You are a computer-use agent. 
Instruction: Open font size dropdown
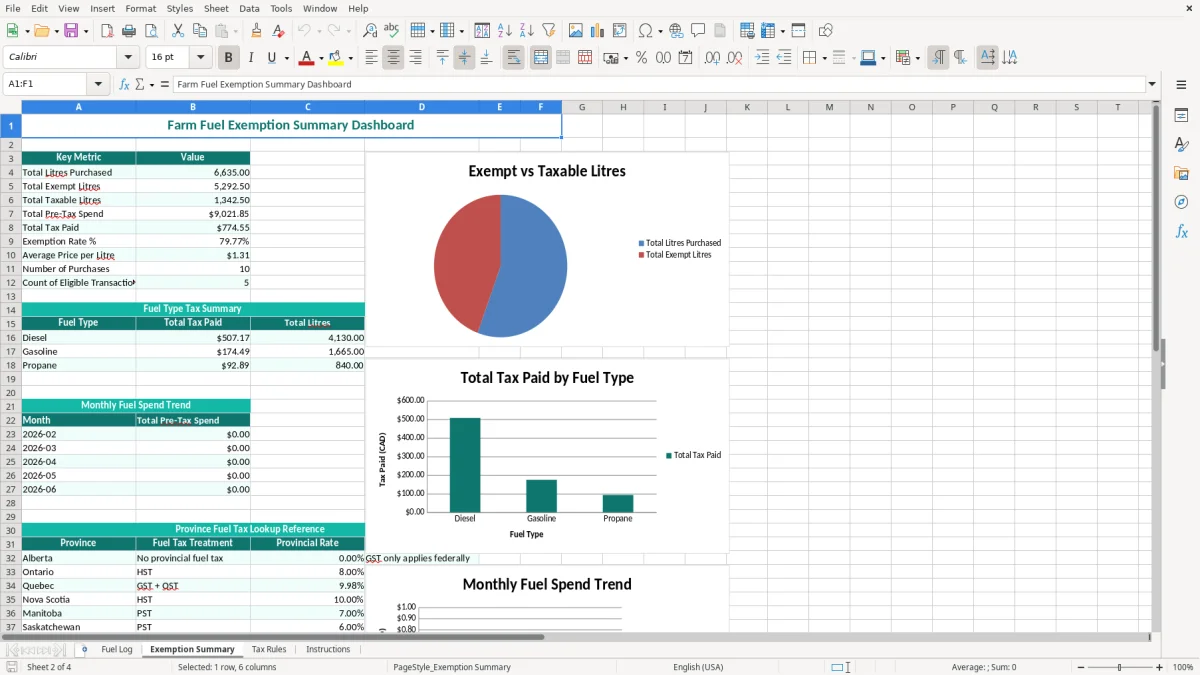[200, 58]
